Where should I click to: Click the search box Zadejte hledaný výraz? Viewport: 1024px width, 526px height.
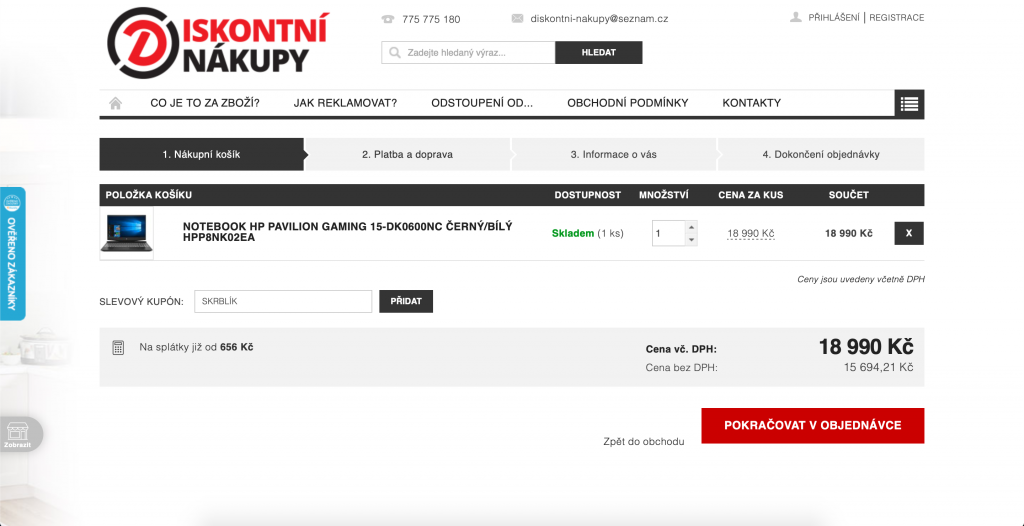coord(468,52)
